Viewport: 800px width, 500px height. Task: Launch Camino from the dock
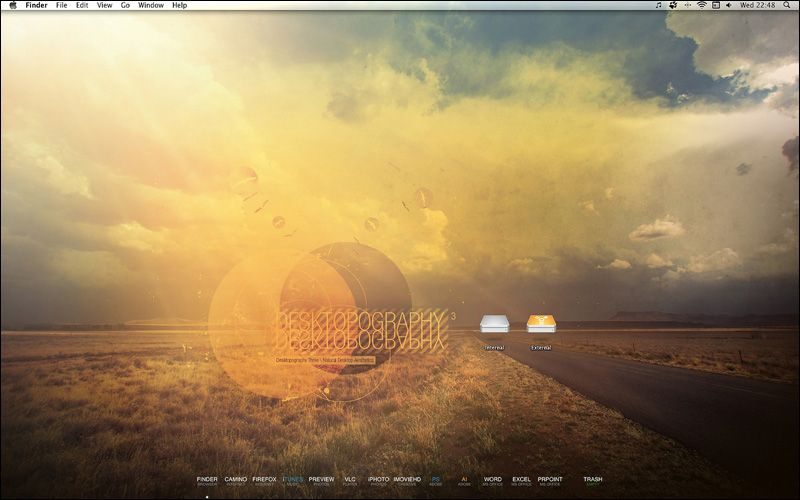point(236,481)
